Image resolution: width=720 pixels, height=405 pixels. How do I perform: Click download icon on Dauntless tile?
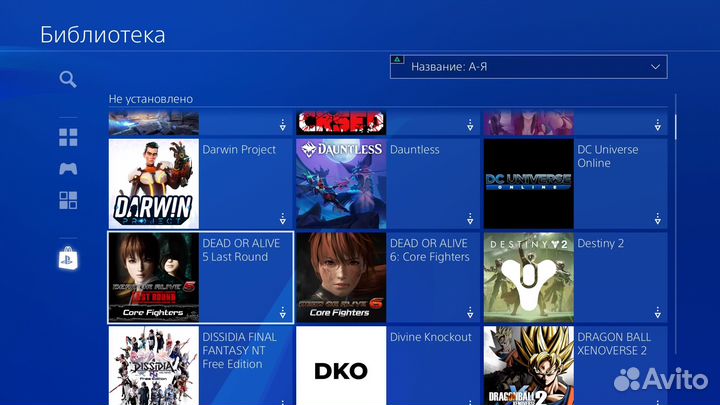(x=470, y=219)
